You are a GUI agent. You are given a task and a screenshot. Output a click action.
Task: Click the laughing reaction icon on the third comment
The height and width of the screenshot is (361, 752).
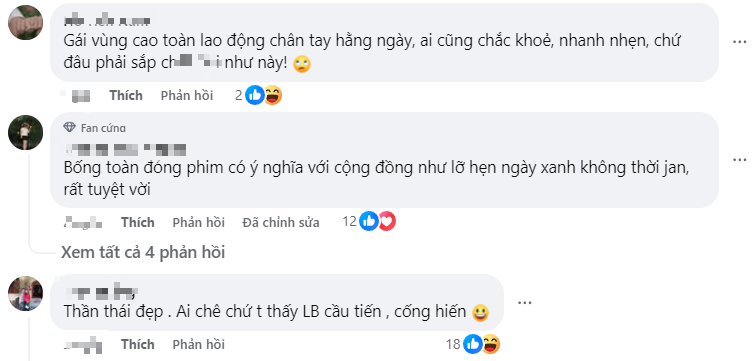(491, 344)
